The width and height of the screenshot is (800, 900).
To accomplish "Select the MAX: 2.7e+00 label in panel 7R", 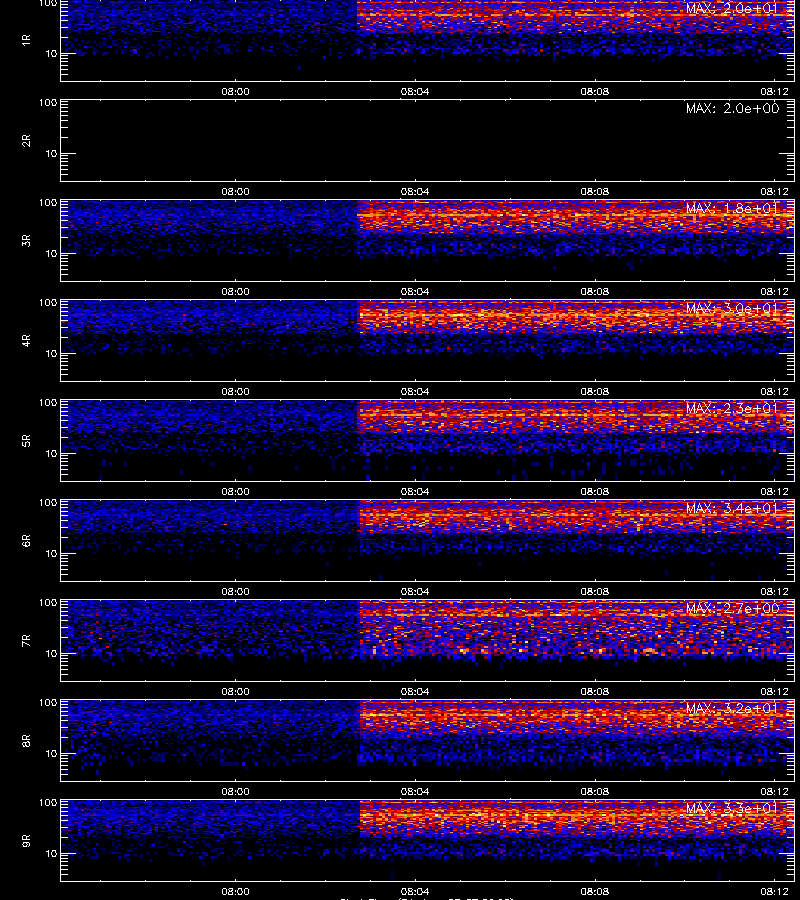I will [732, 608].
